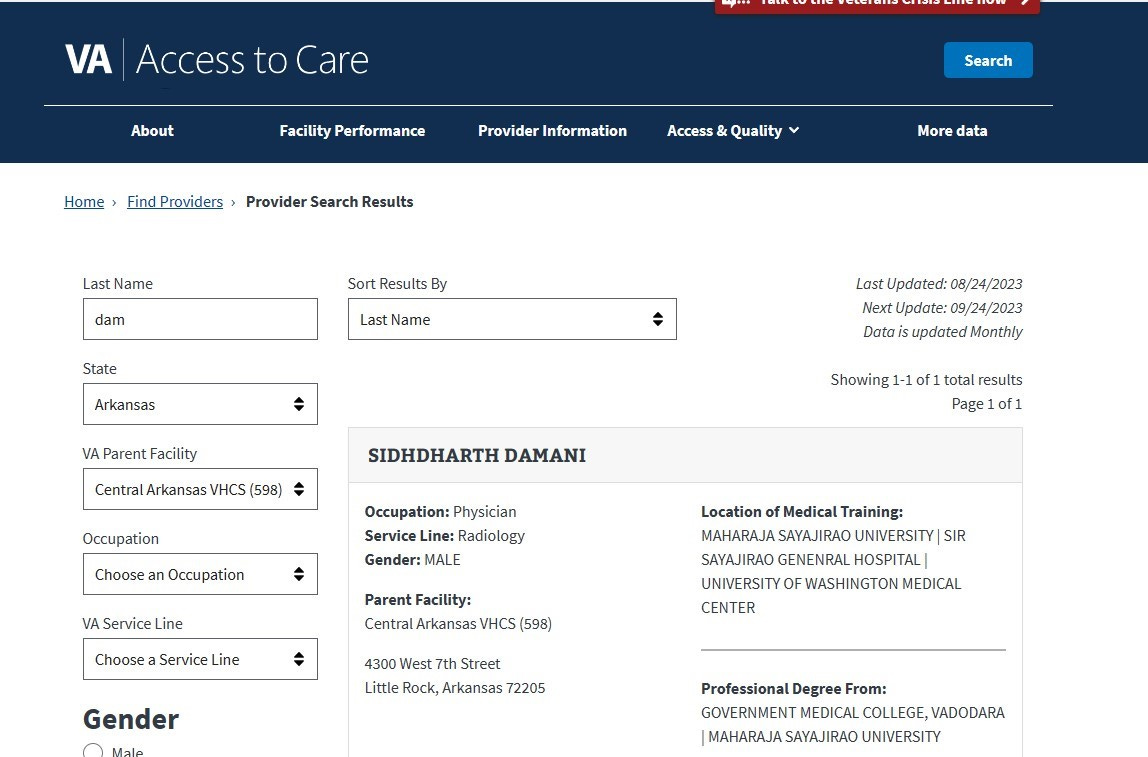Open Facility Performance in navigation
1148x757 pixels.
point(352,130)
